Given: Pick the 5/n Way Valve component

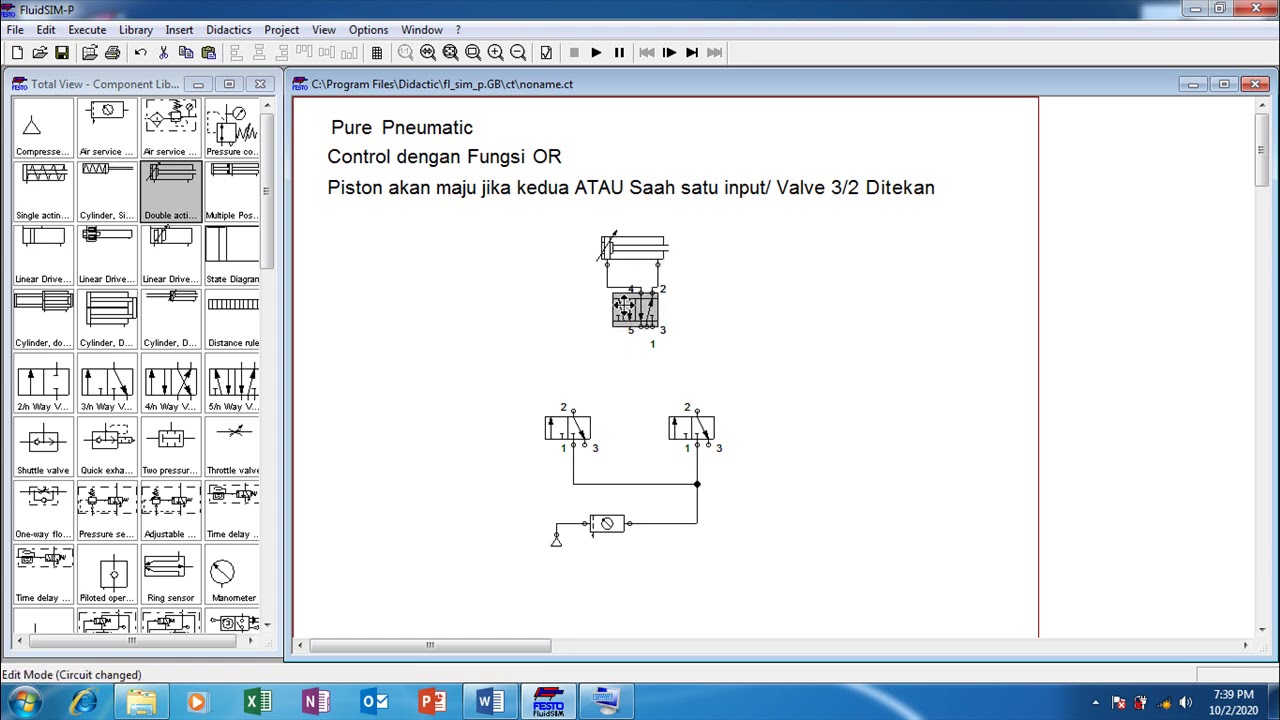Looking at the screenshot, I should (x=233, y=384).
